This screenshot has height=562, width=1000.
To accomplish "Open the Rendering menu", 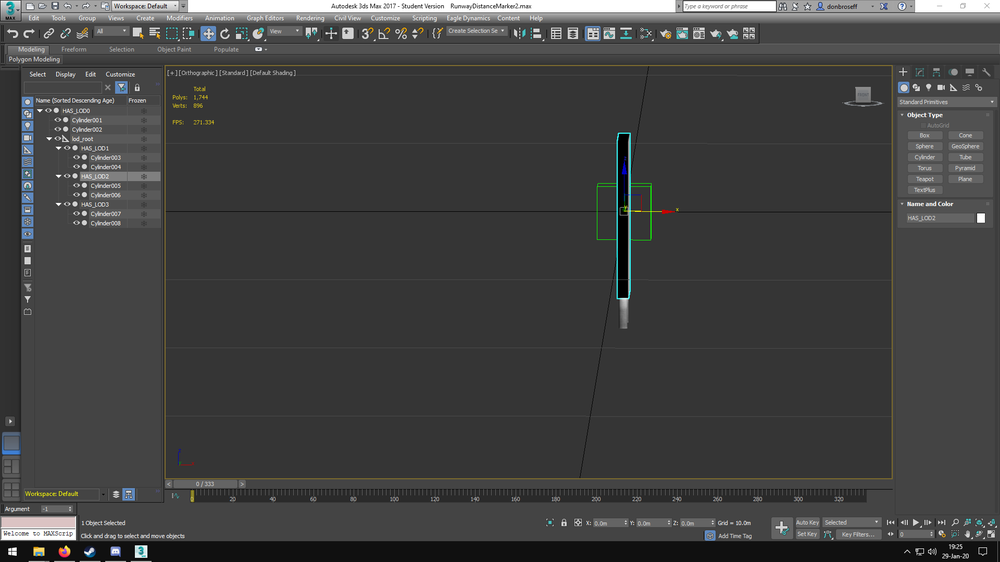I will pyautogui.click(x=310, y=18).
